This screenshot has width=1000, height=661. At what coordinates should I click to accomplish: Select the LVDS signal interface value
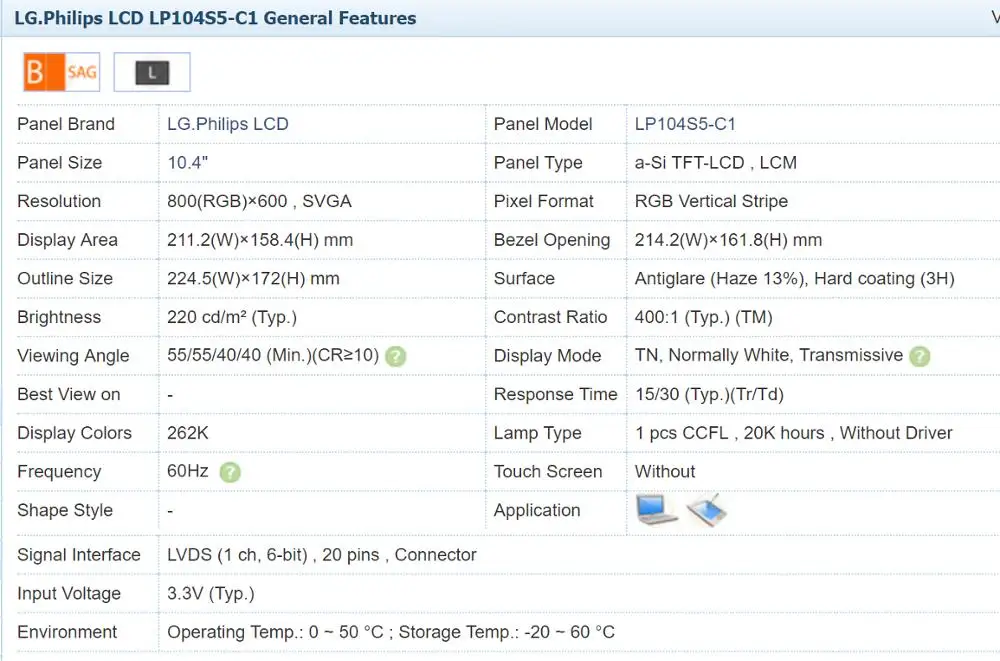321,554
